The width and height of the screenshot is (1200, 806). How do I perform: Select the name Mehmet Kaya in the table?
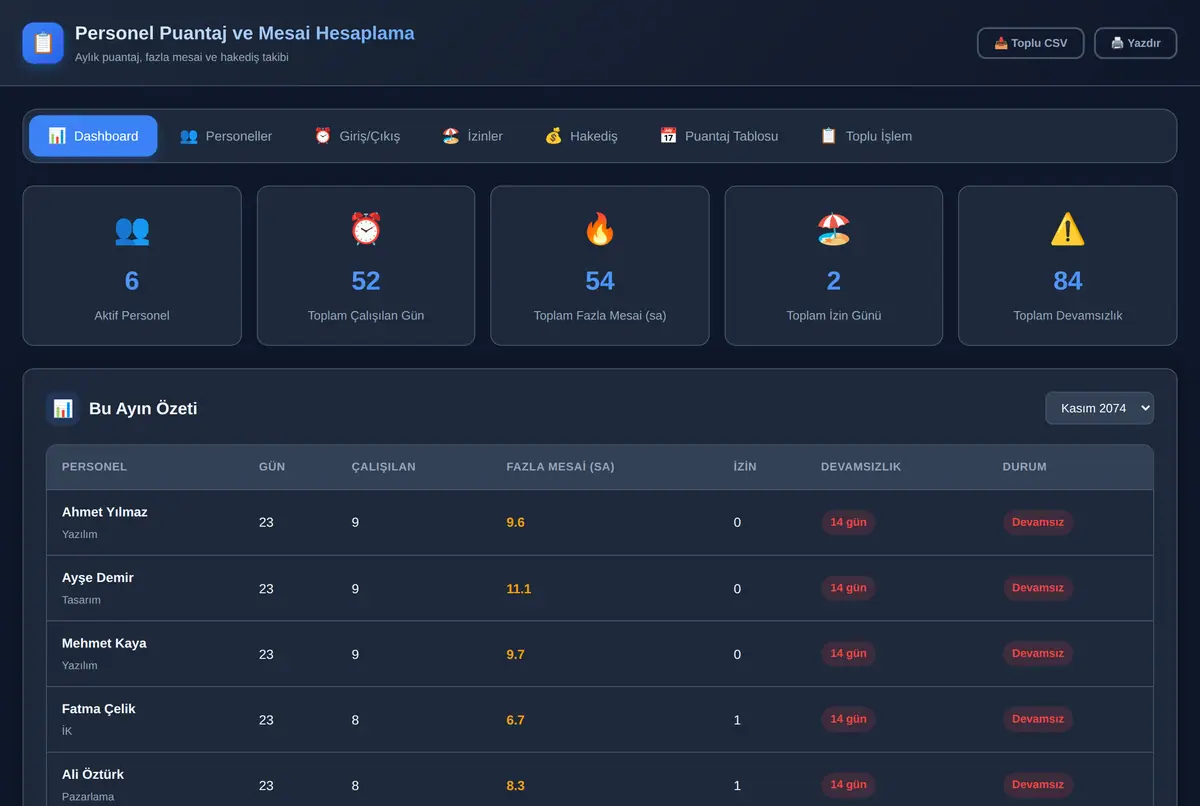(x=104, y=643)
